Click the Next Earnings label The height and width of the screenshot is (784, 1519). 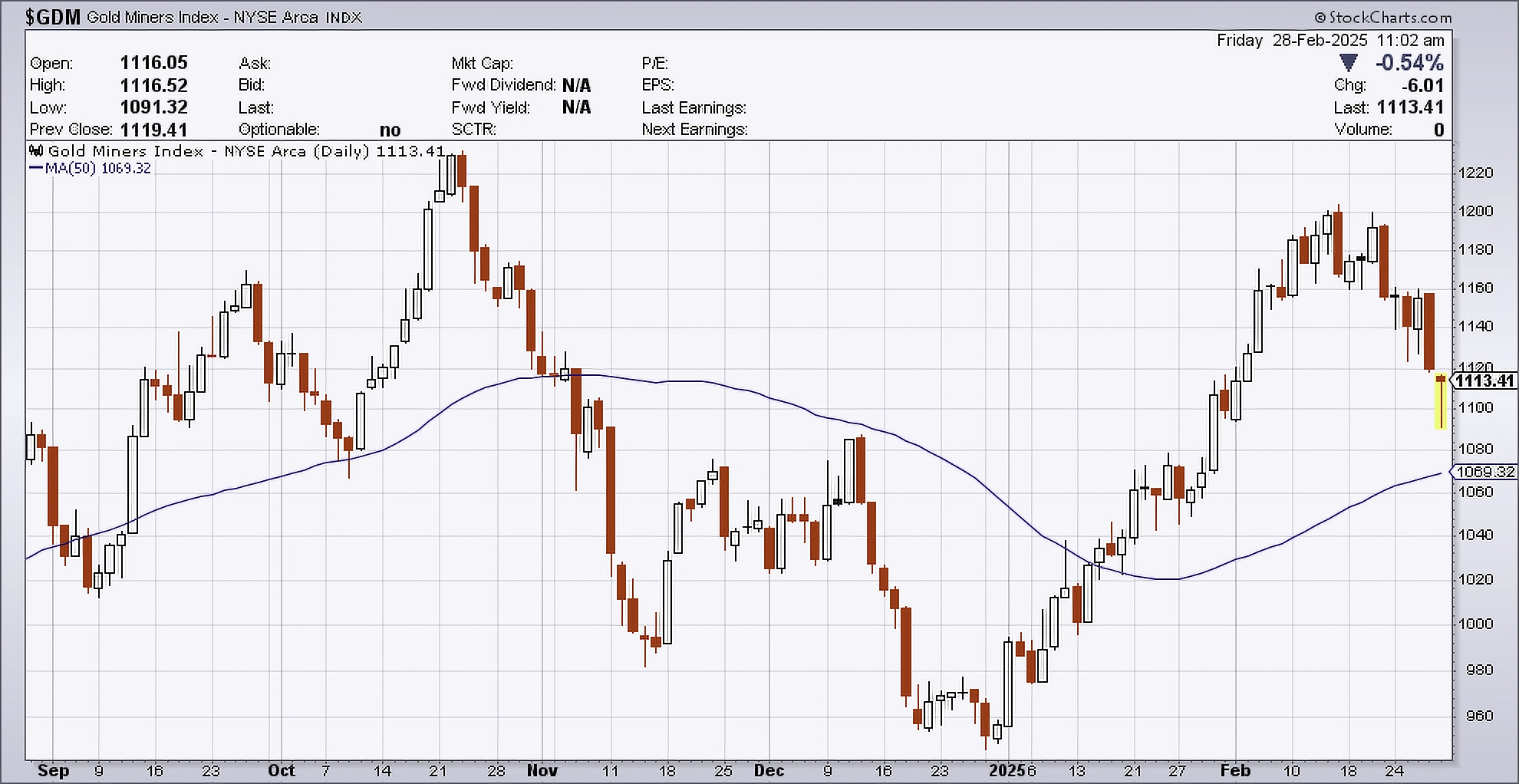pos(694,129)
